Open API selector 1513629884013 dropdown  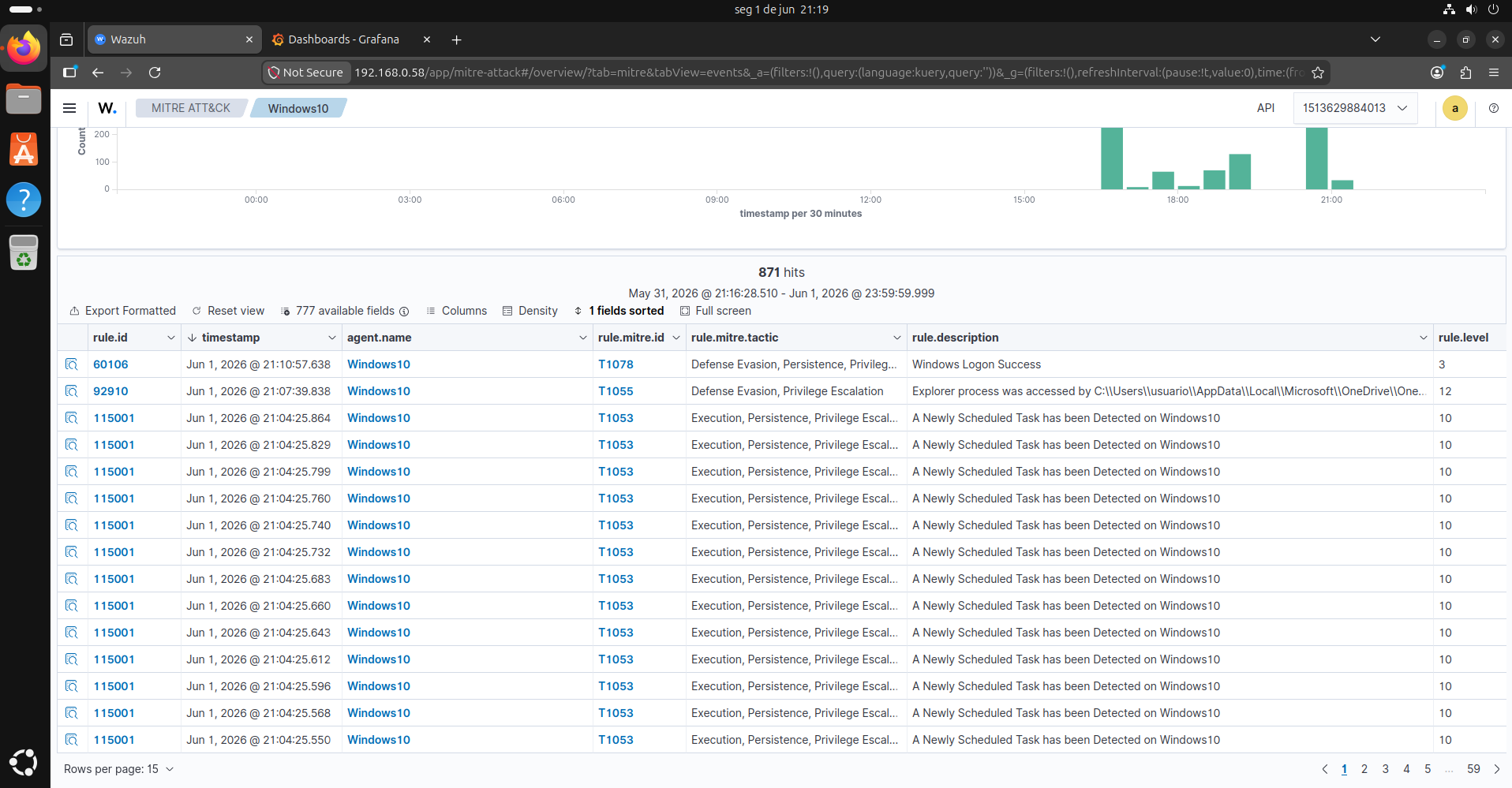(1355, 108)
